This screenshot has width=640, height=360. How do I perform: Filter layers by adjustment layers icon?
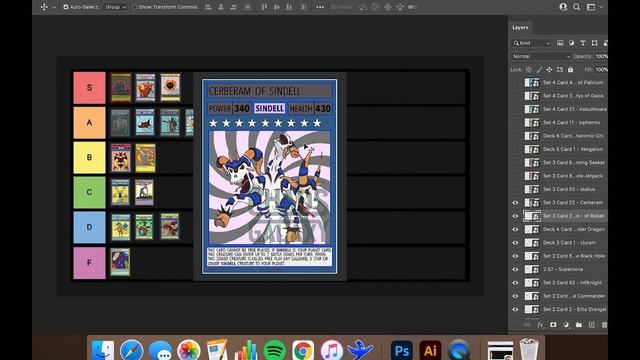tap(571, 43)
